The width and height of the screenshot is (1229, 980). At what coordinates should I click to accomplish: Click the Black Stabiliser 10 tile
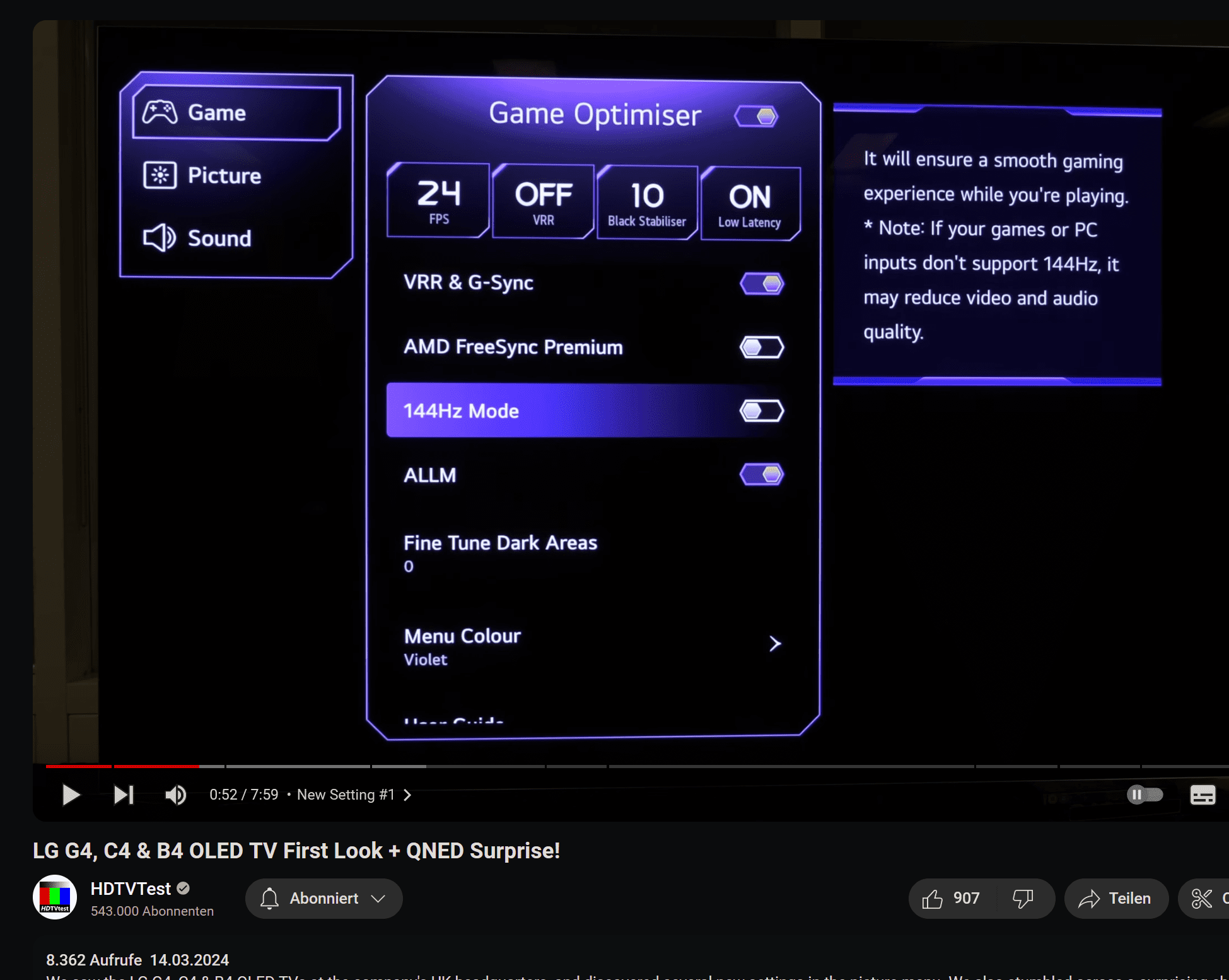[647, 203]
